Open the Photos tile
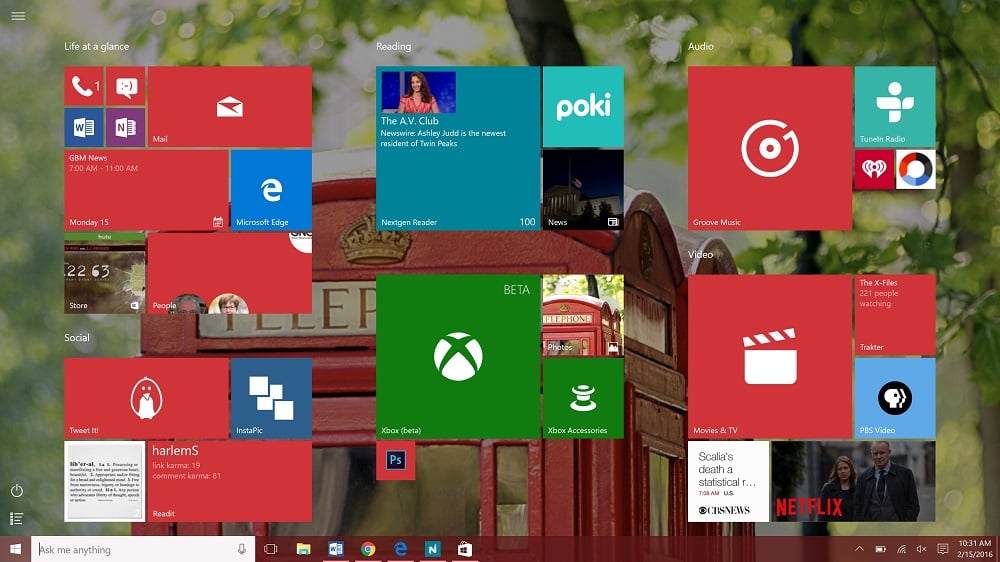The height and width of the screenshot is (562, 1000). pyautogui.click(x=583, y=315)
